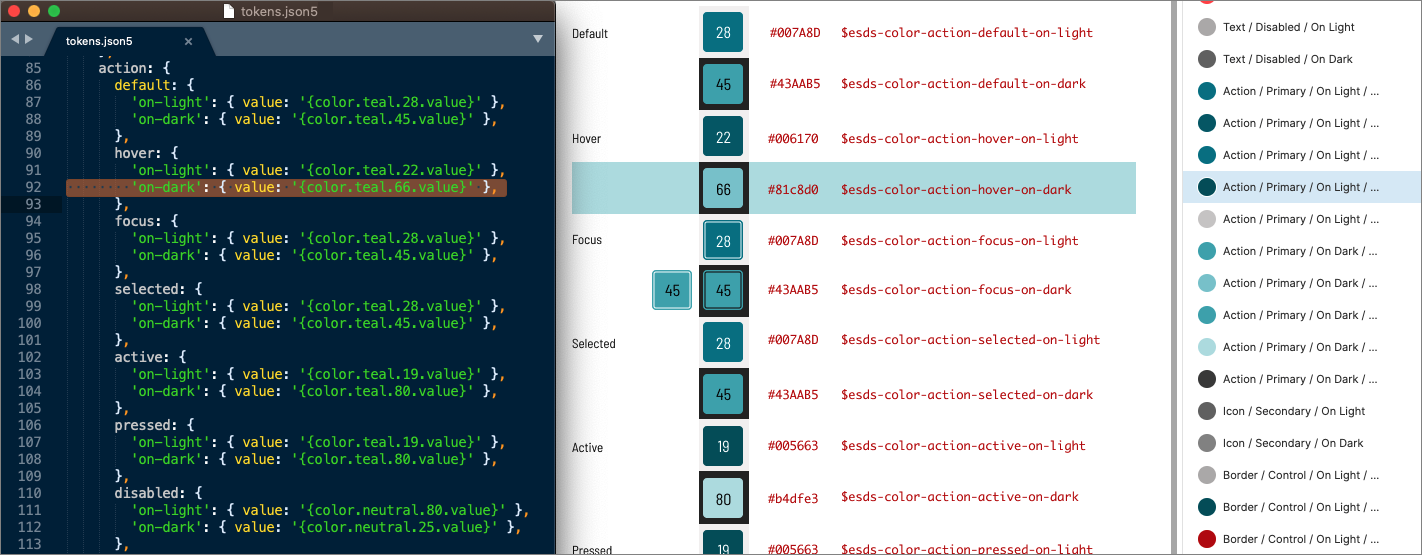Click the 80 swatch for active-on-dark
Viewport: 1422px width, 555px height.
(723, 498)
